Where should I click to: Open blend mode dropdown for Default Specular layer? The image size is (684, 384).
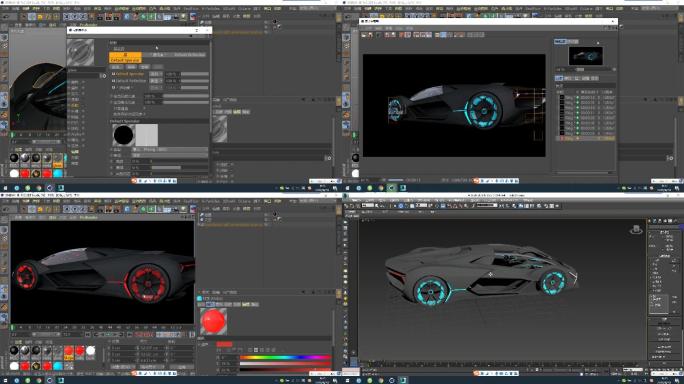click(156, 74)
